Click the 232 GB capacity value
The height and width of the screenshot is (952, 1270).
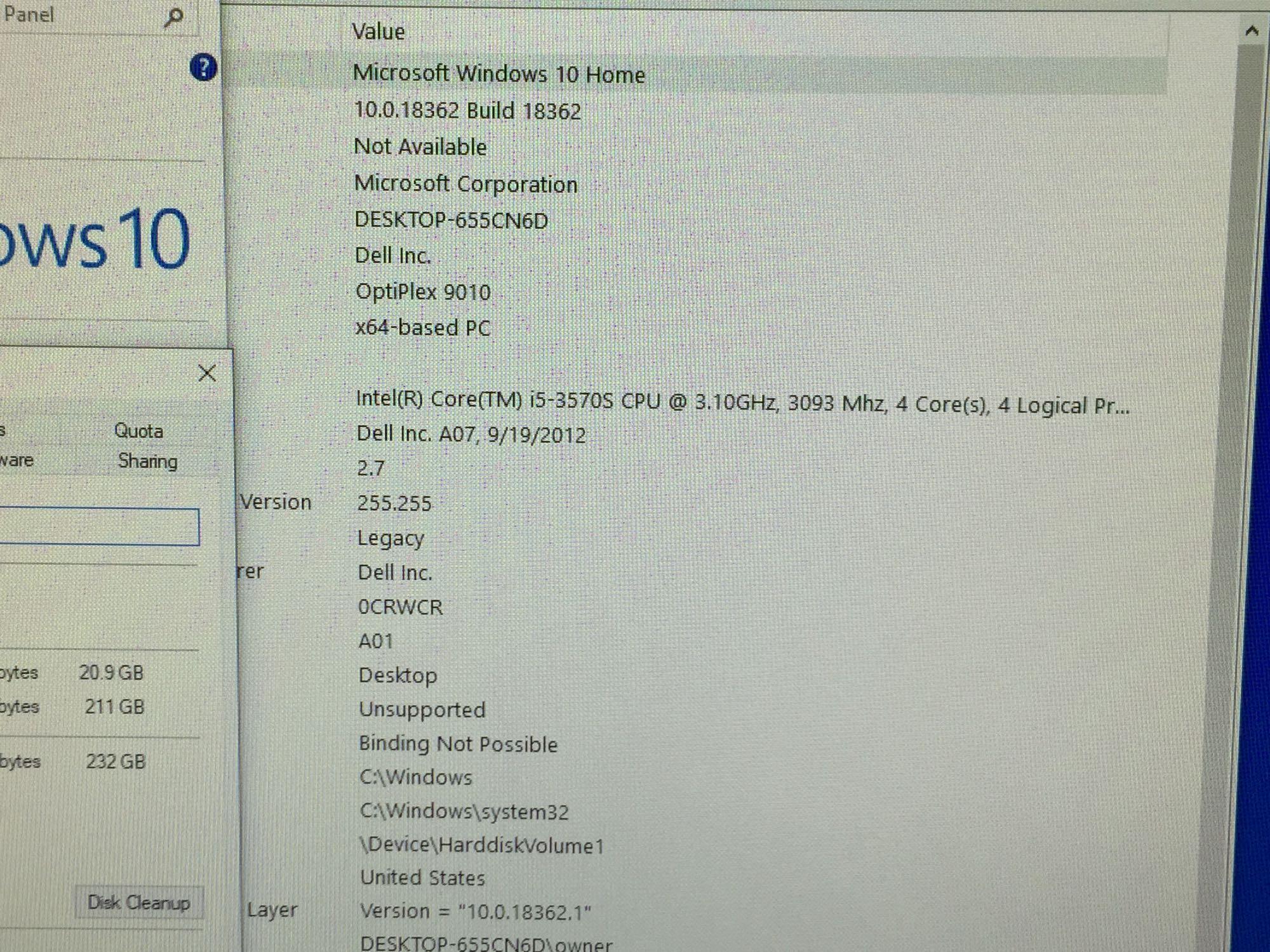116,761
